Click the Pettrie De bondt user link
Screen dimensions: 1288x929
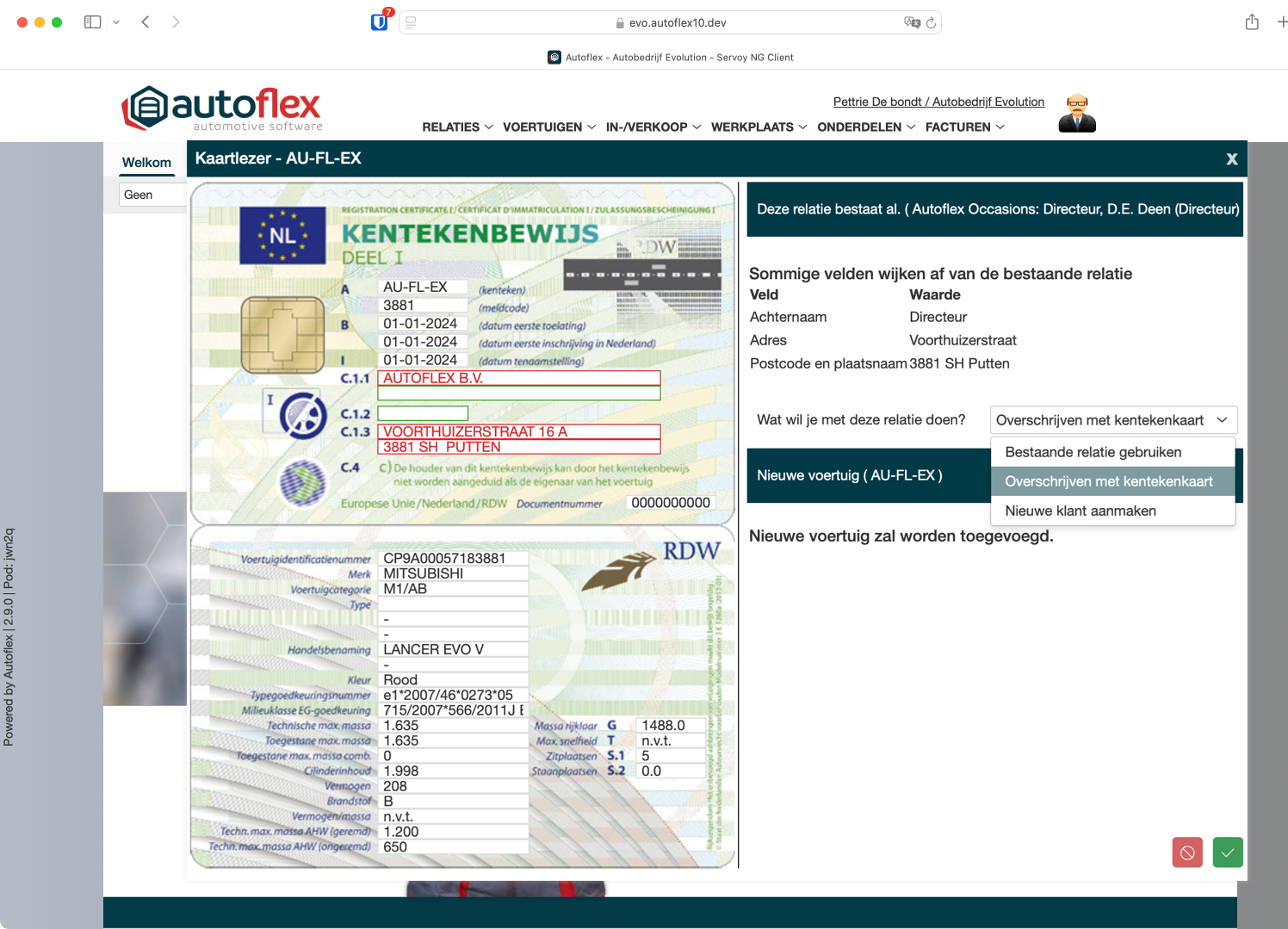tap(938, 102)
